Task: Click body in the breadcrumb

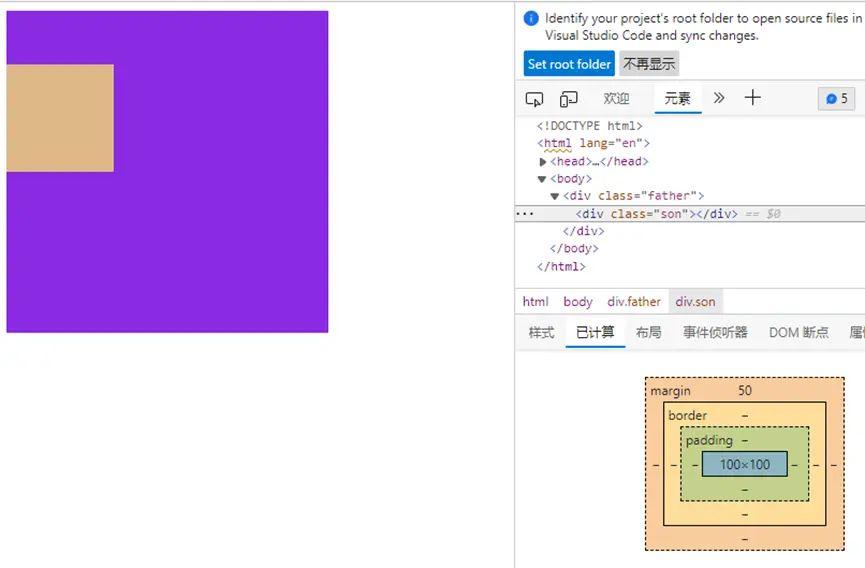Action: coord(578,302)
